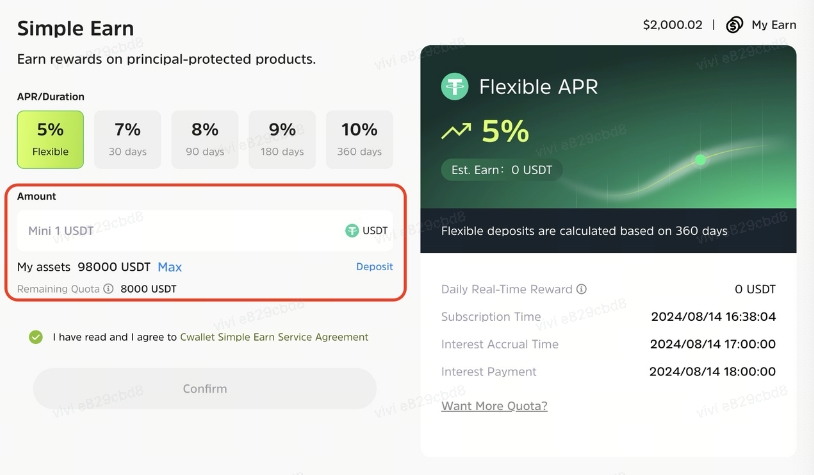This screenshot has height=475, width=814.
Task: Click the Max amount link
Action: click(x=170, y=267)
